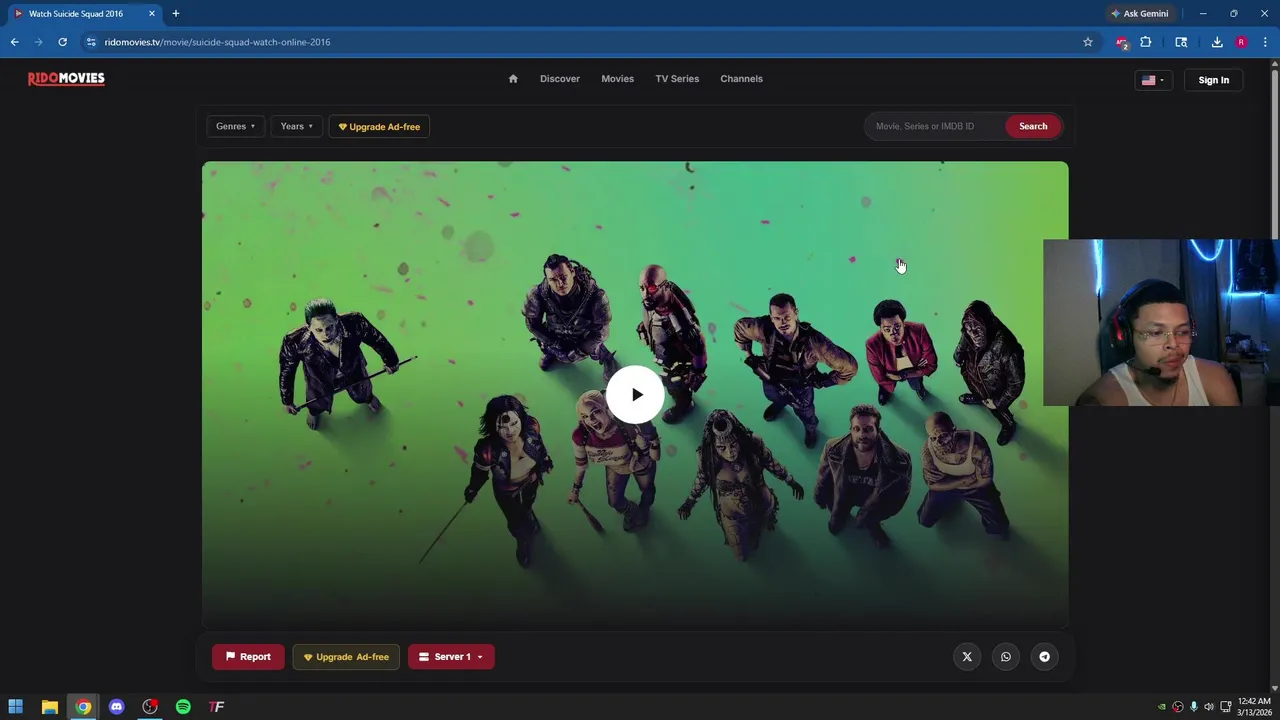Open the Server 1 dropdown
1280x720 pixels.
[x=451, y=657]
